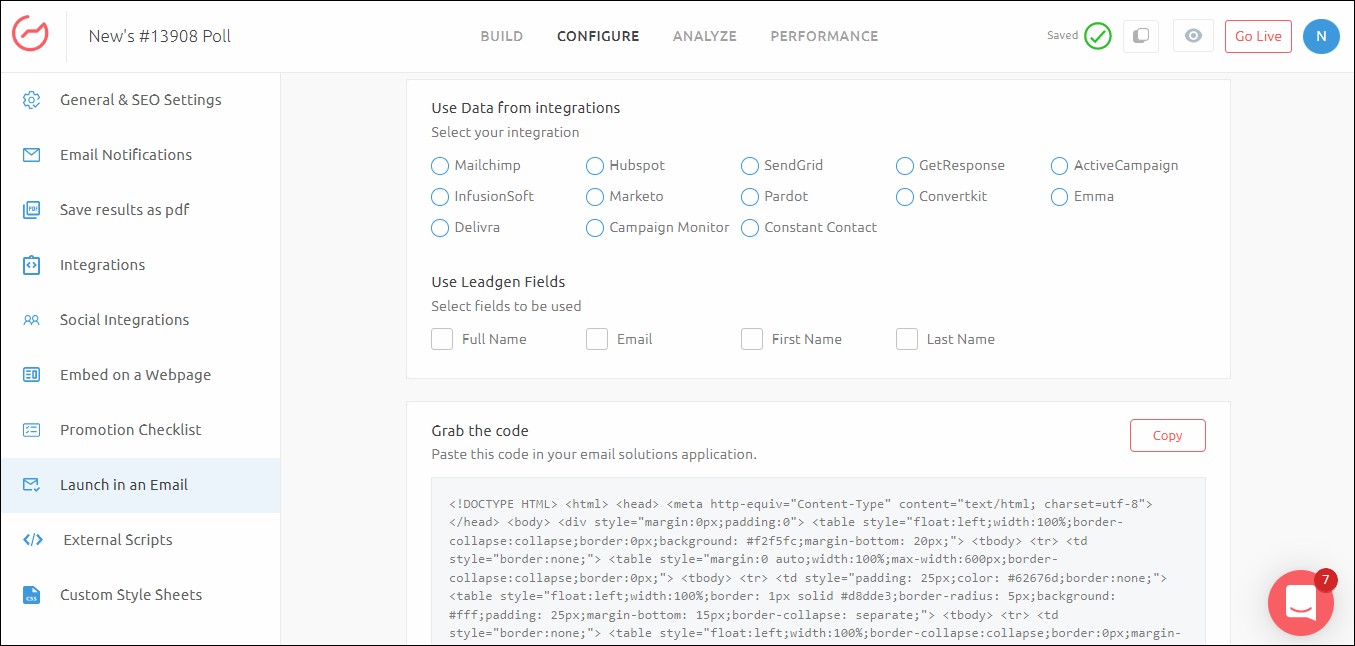Check the Last Name field box

coord(907,339)
